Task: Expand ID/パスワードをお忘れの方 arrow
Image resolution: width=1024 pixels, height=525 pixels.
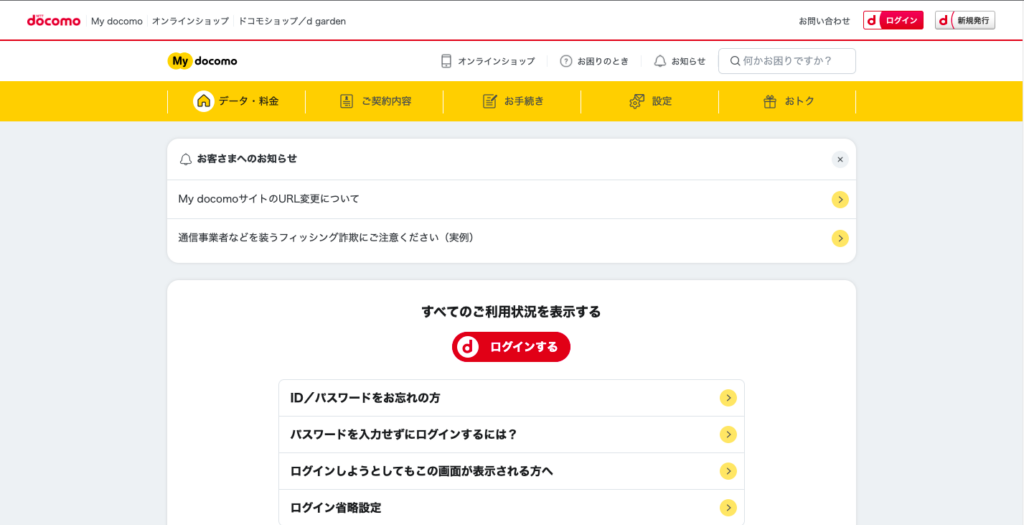Action: click(x=728, y=398)
